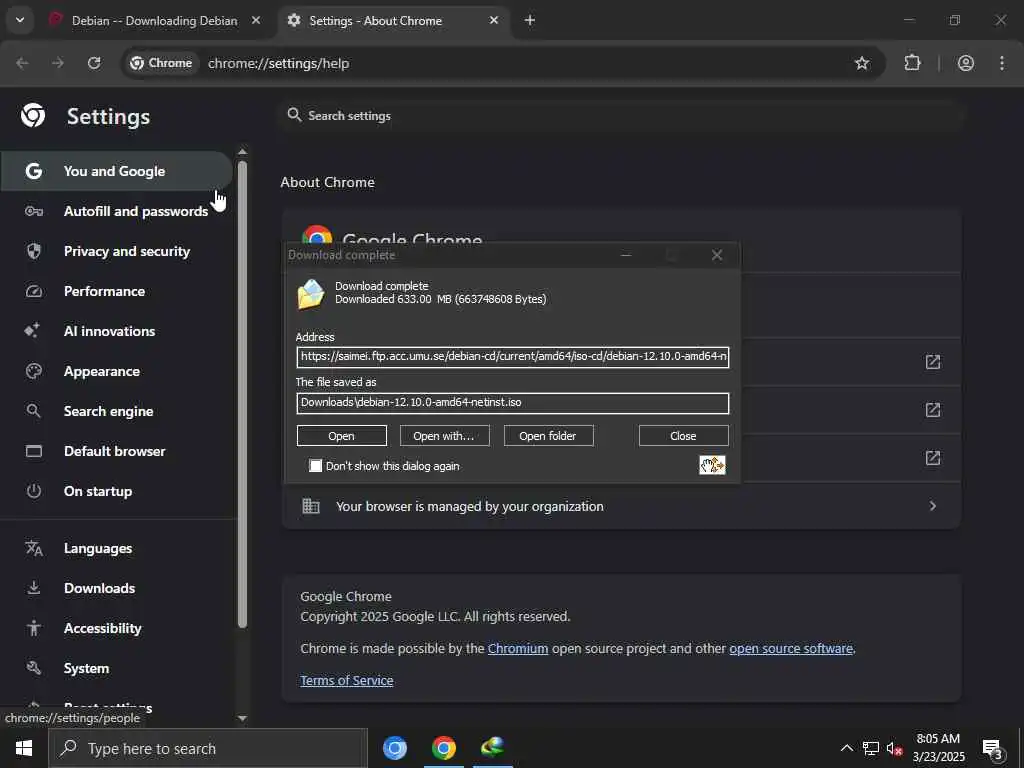This screenshot has height=768, width=1024.
Task: Click the Close button in download dialog
Action: click(683, 436)
